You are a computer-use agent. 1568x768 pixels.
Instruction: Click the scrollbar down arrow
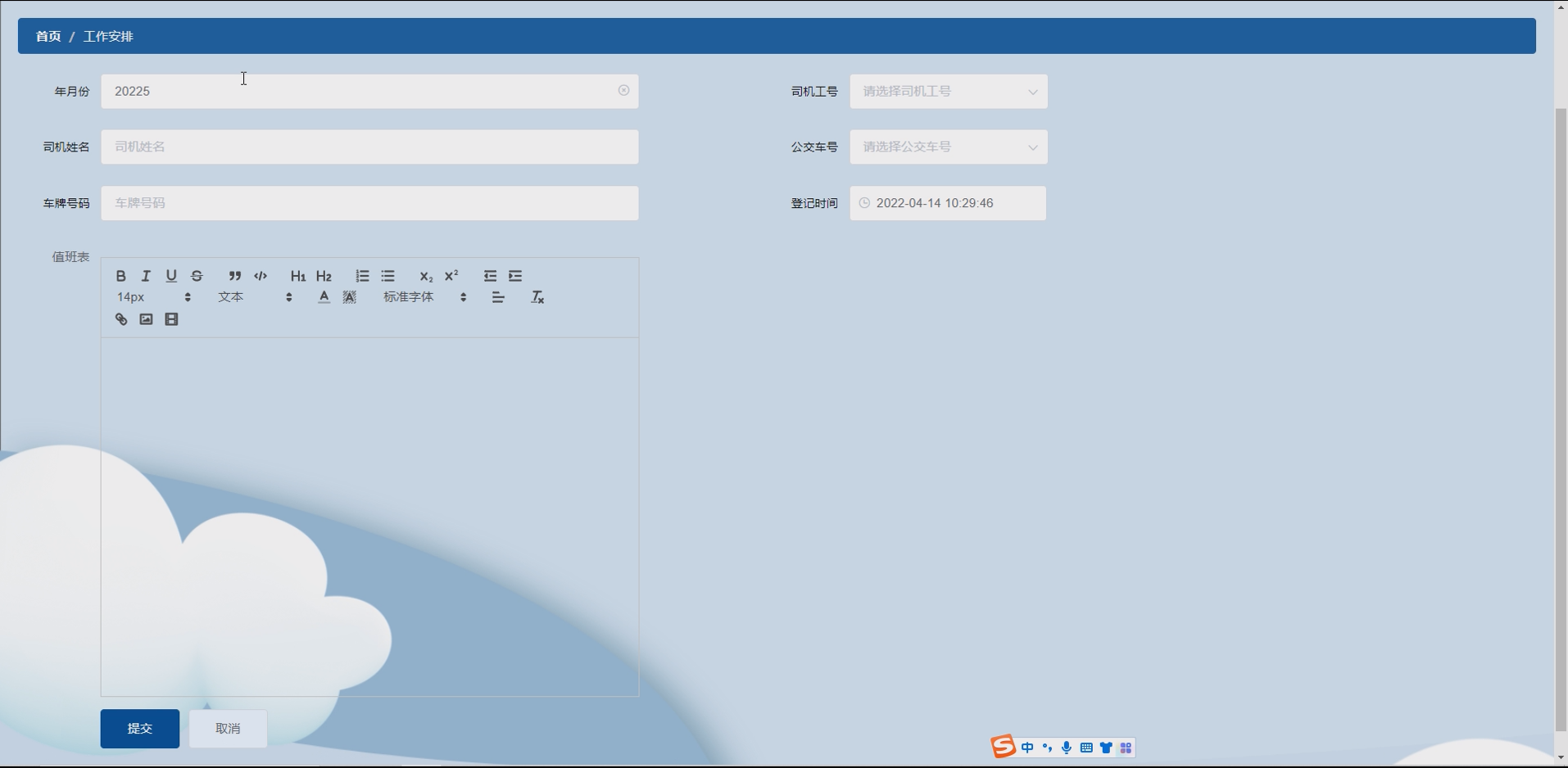coord(1561,758)
